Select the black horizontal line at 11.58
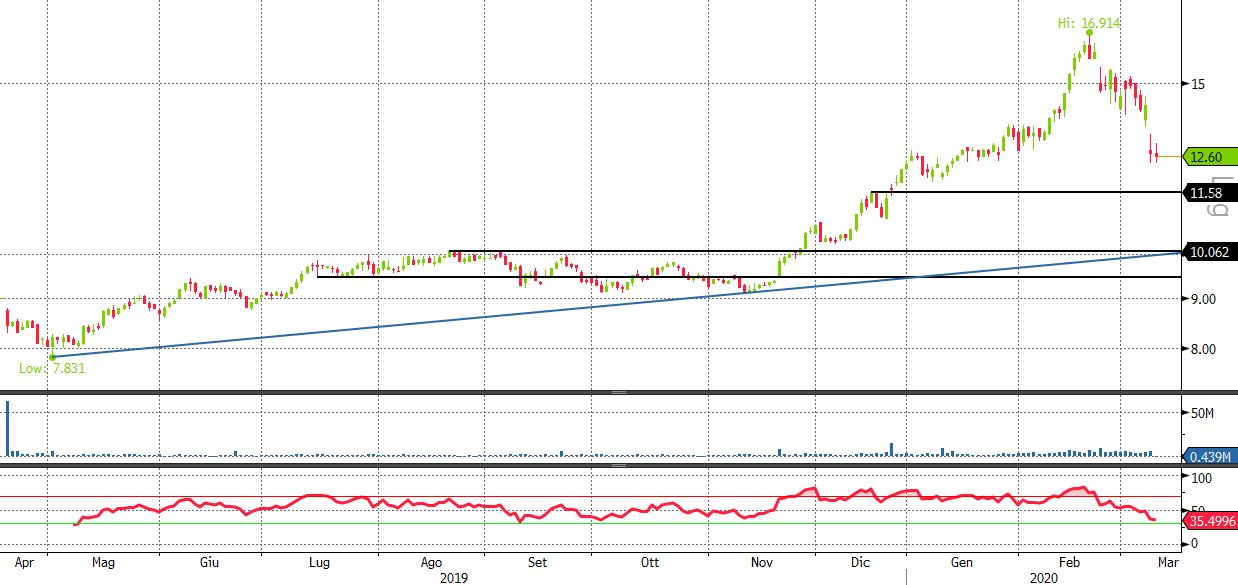 [1026, 192]
